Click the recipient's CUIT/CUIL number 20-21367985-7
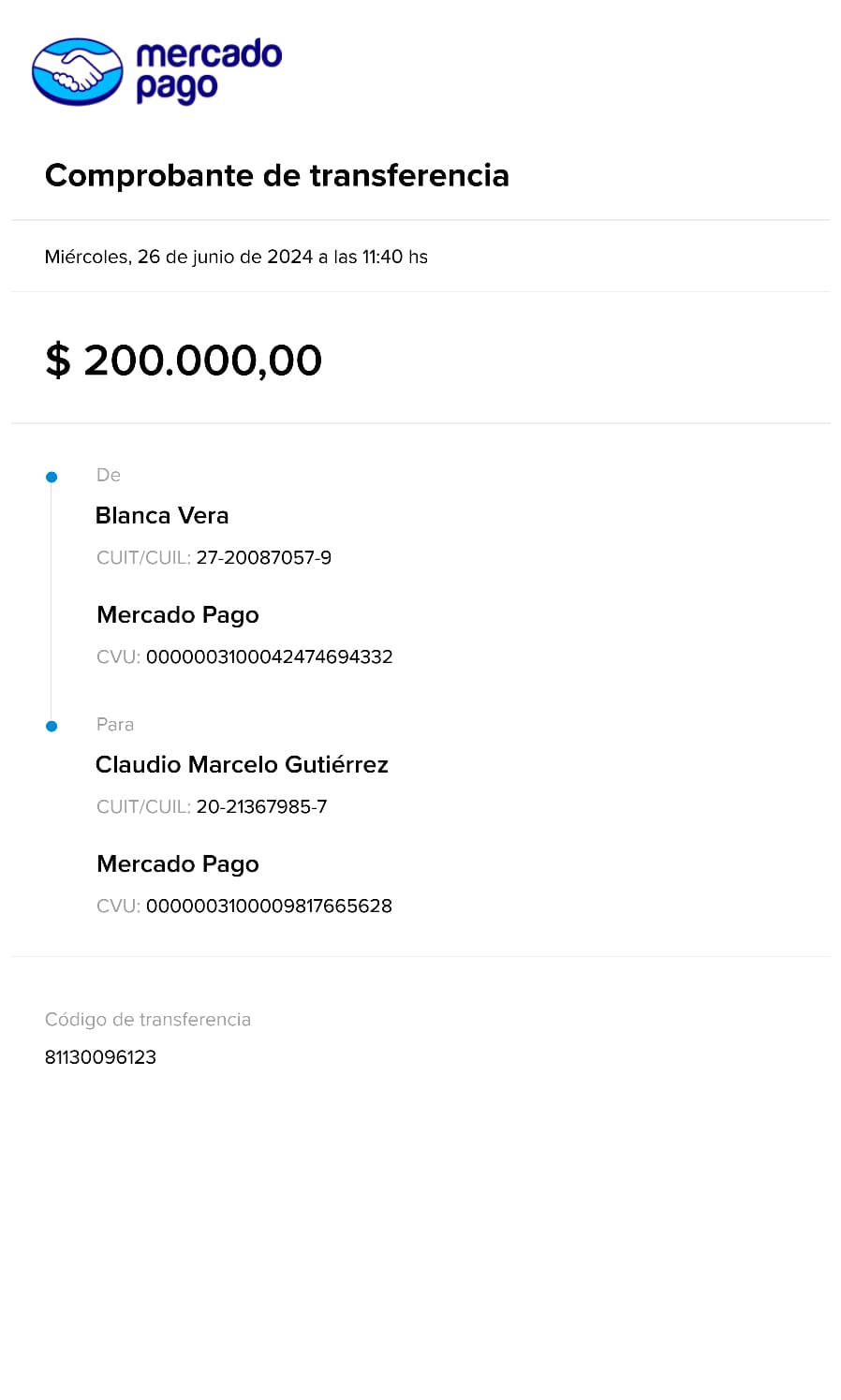The width and height of the screenshot is (841, 1400). 261,807
